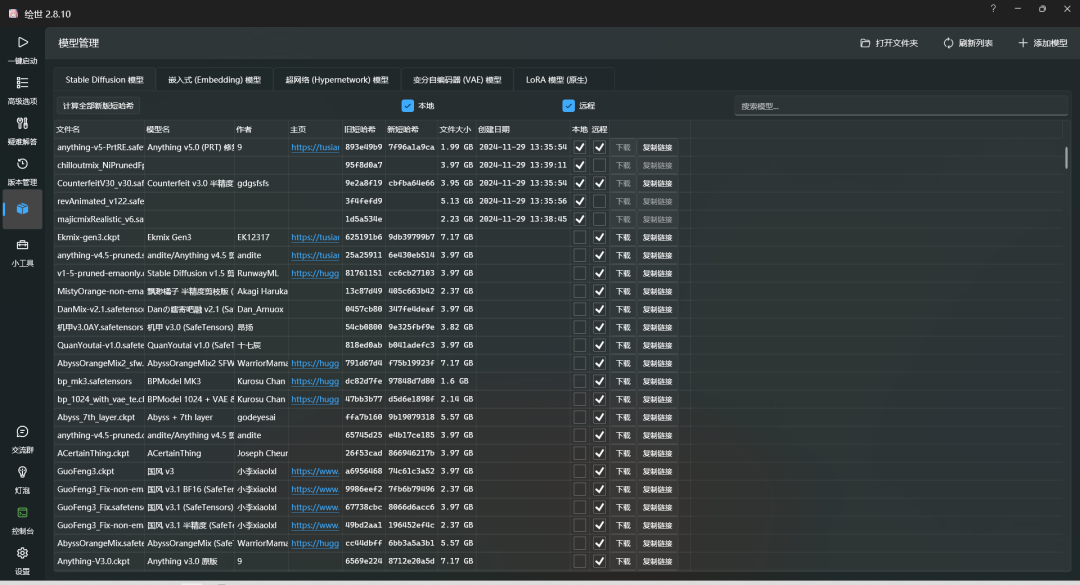1080x585 pixels.
Task: Toggle remote checkbox for chilloutmix_NiPruned row
Action: (599, 165)
